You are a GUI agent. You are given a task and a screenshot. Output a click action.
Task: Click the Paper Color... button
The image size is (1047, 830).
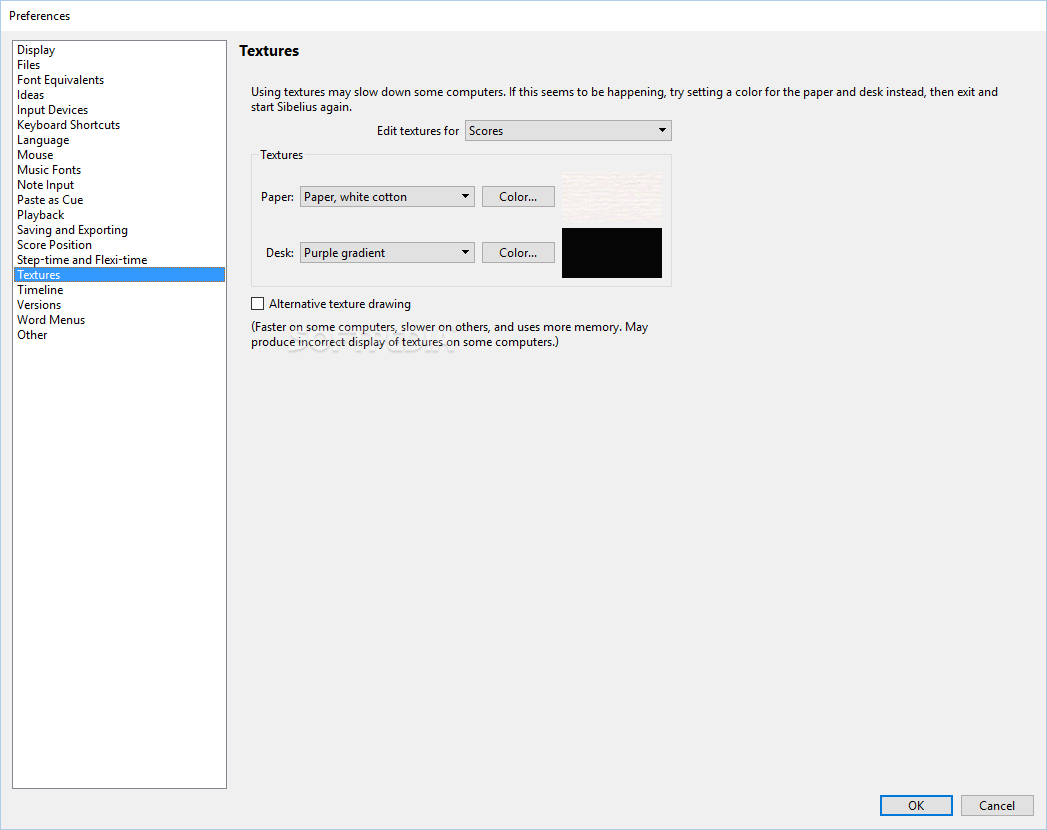click(518, 197)
